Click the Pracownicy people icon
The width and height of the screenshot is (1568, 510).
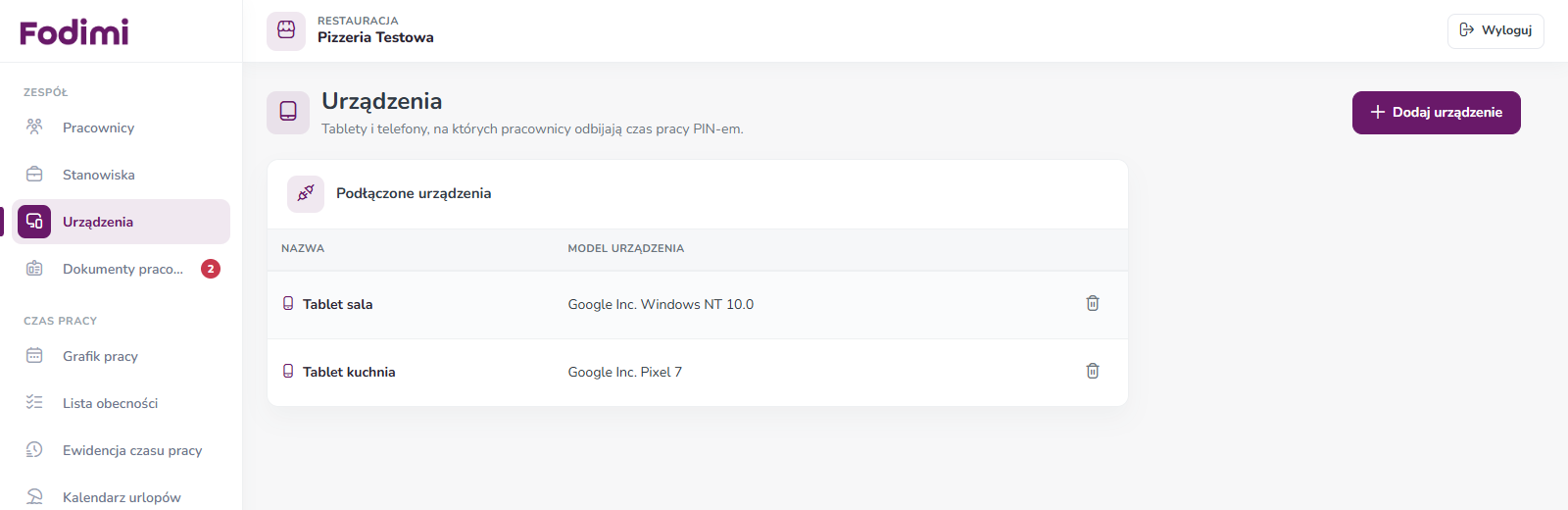click(34, 127)
